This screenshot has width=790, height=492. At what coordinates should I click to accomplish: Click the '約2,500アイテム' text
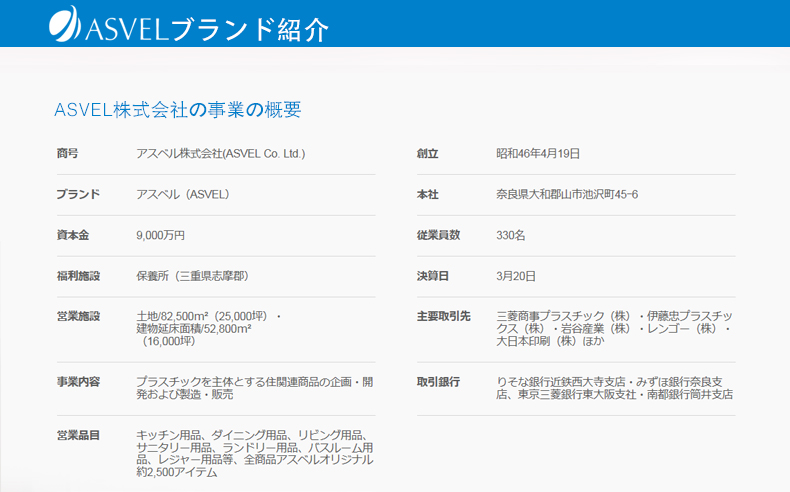pyautogui.click(x=177, y=472)
